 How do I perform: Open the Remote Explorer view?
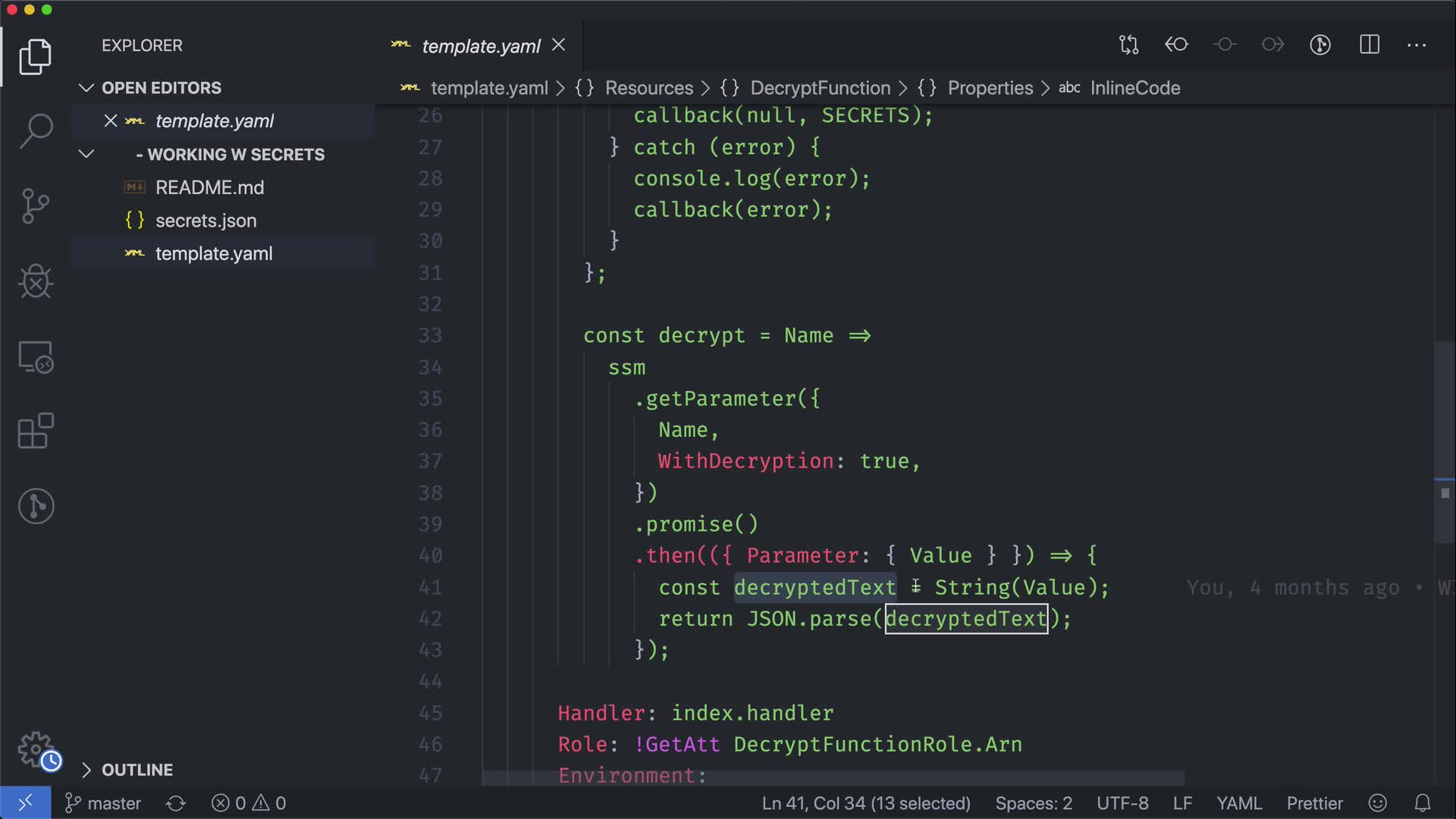36,356
